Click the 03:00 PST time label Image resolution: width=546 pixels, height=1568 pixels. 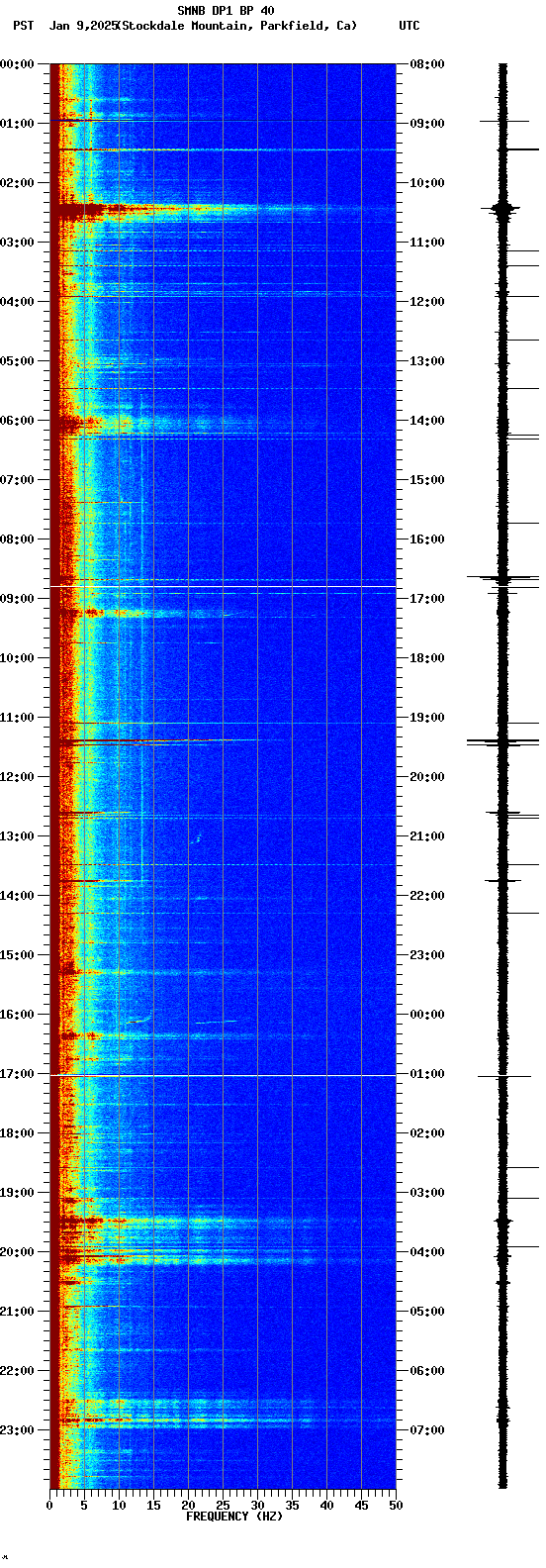(17, 243)
